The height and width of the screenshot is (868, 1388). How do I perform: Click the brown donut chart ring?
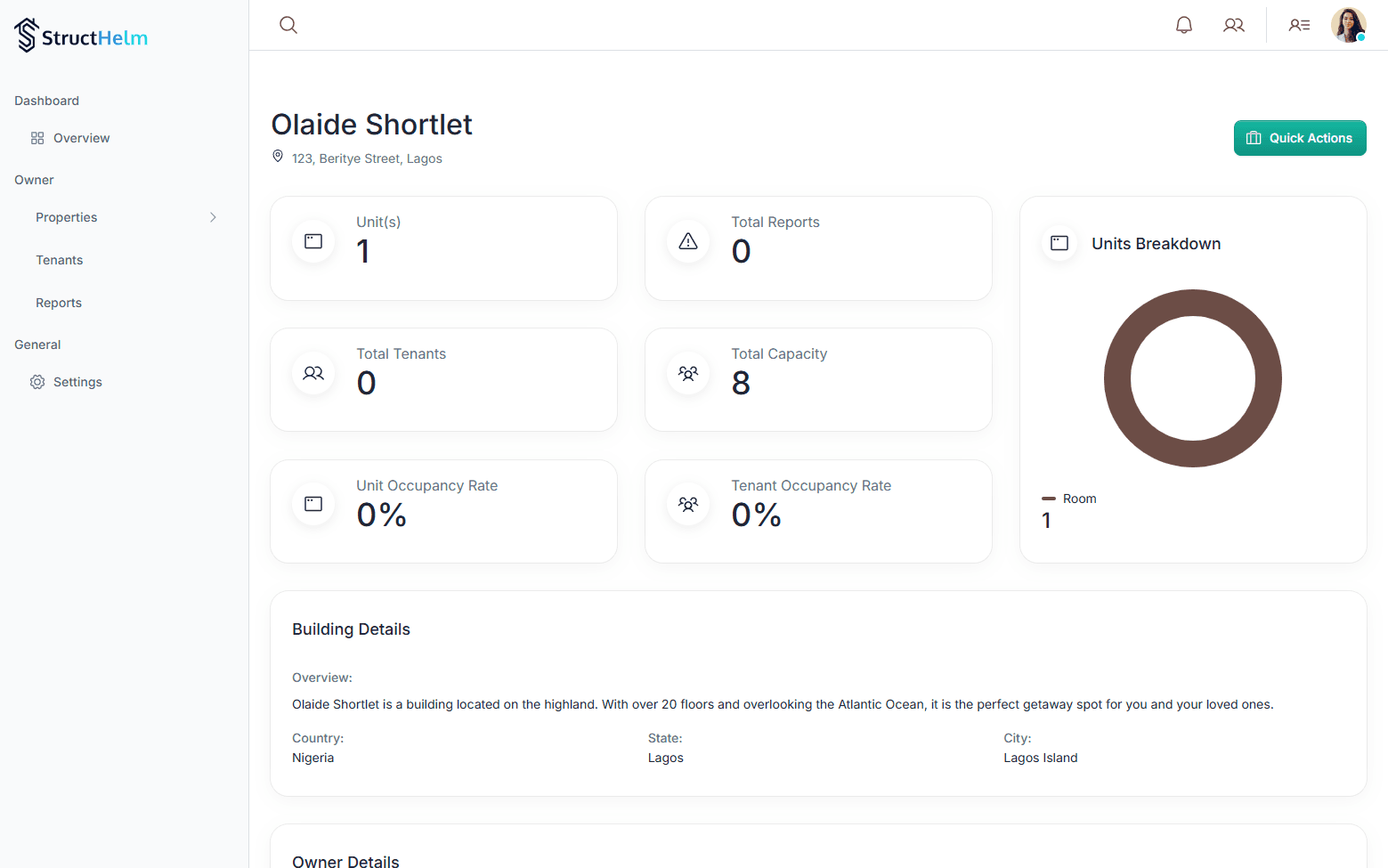click(x=1193, y=302)
